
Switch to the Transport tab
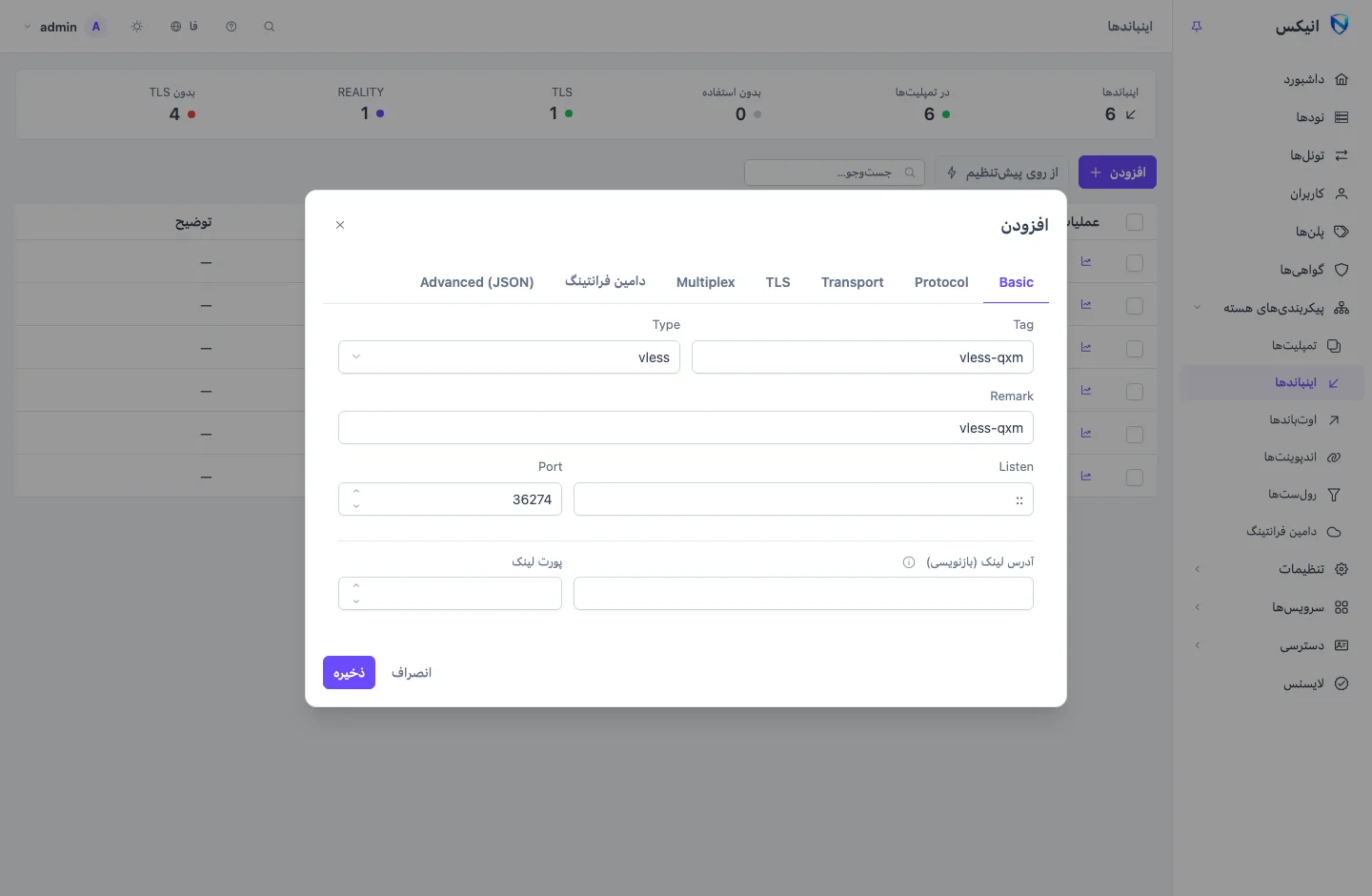(853, 282)
